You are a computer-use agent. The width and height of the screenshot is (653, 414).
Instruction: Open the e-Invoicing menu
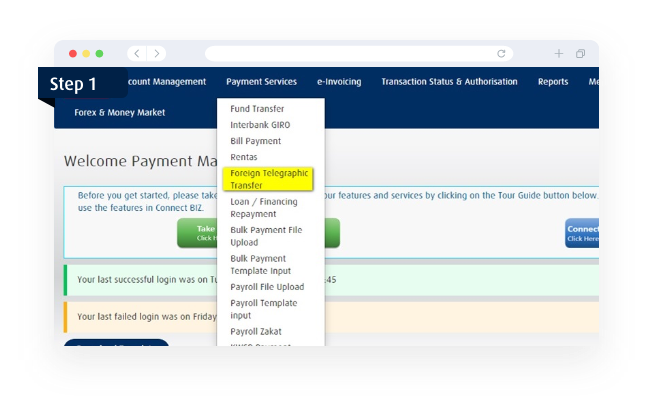(x=339, y=82)
